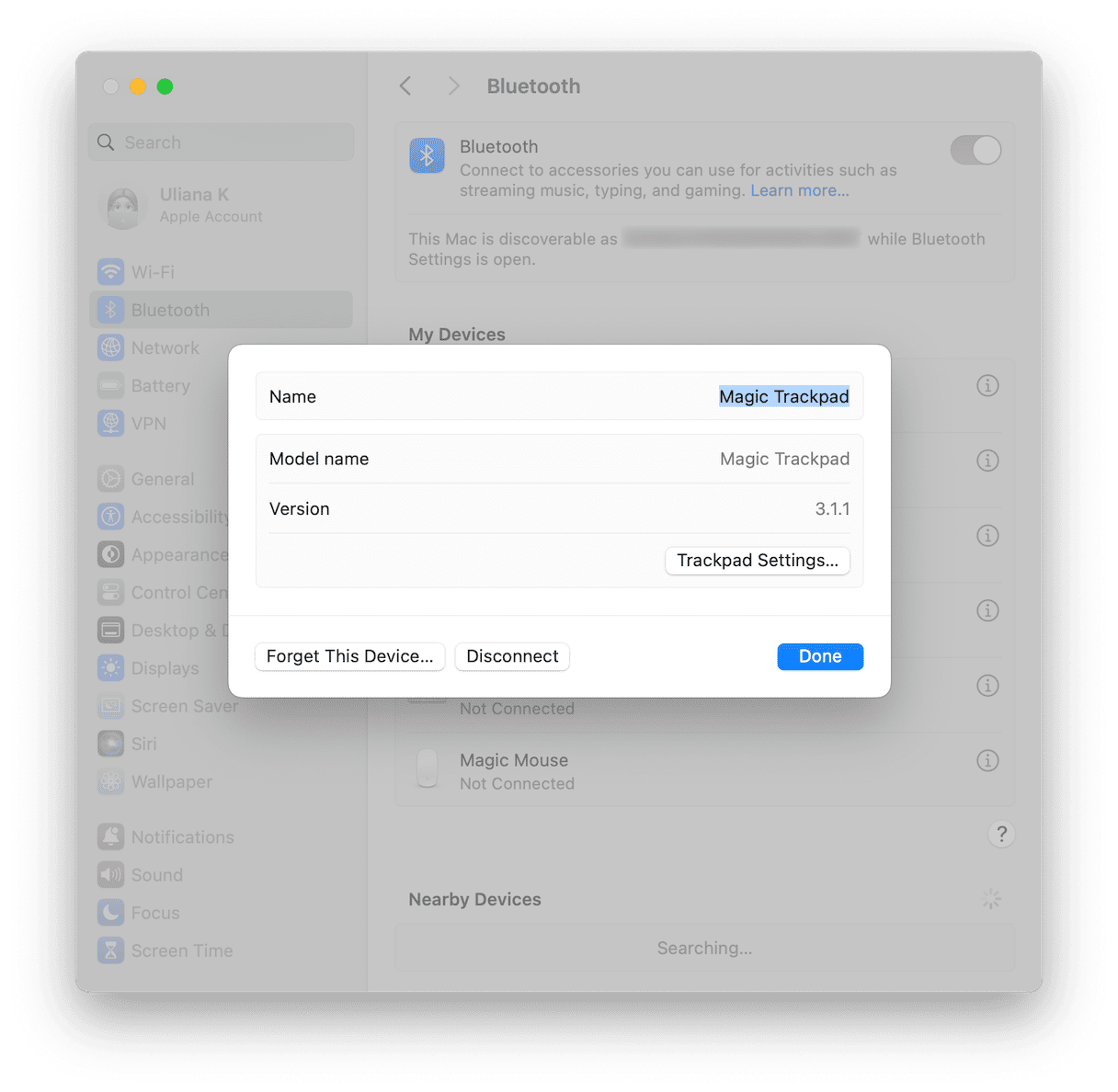Image resolution: width=1118 pixels, height=1092 pixels.
Task: Open Trackpad Settings from the dialog
Action: (x=758, y=561)
